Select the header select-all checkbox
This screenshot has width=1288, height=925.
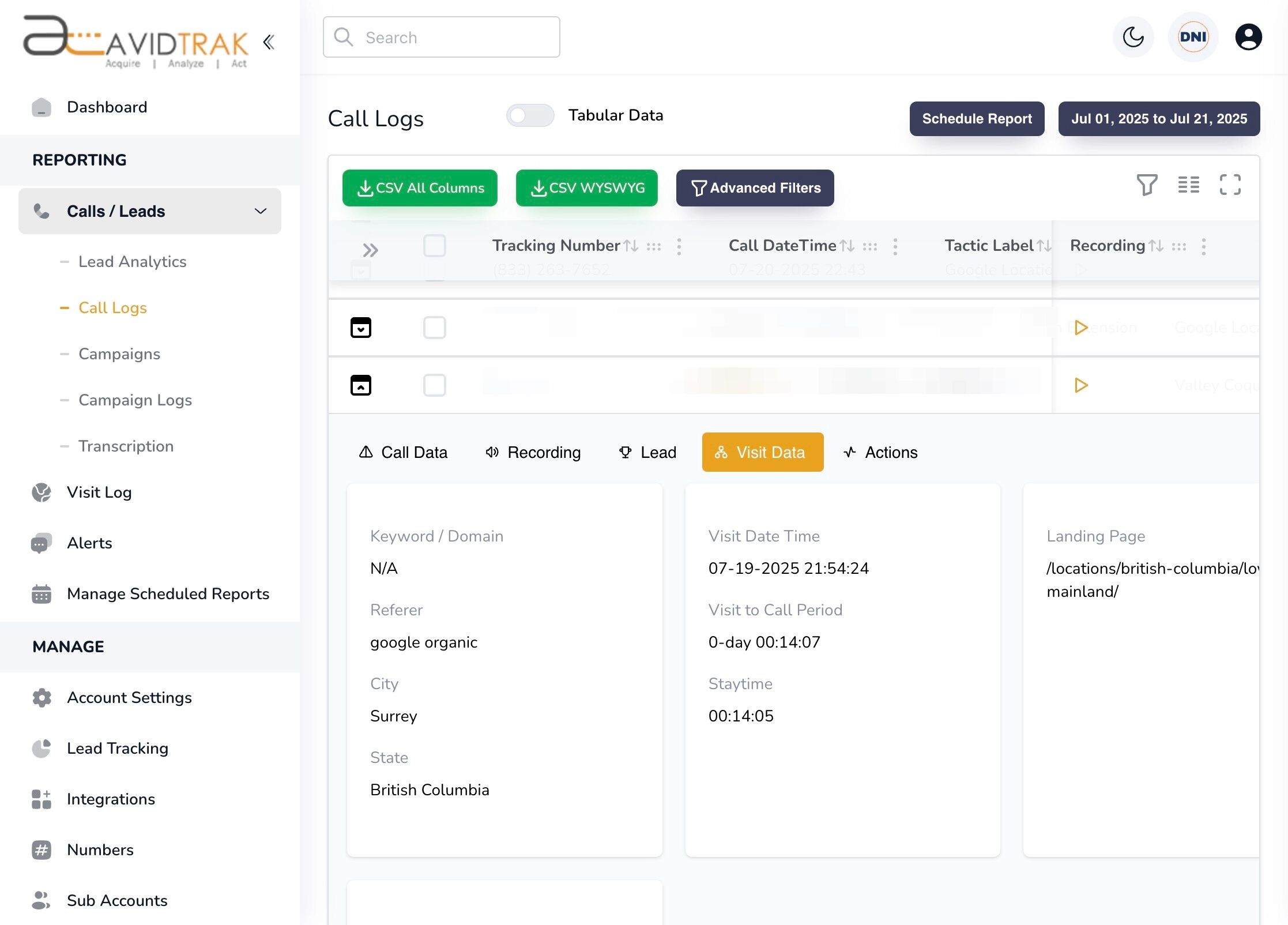pyautogui.click(x=435, y=246)
